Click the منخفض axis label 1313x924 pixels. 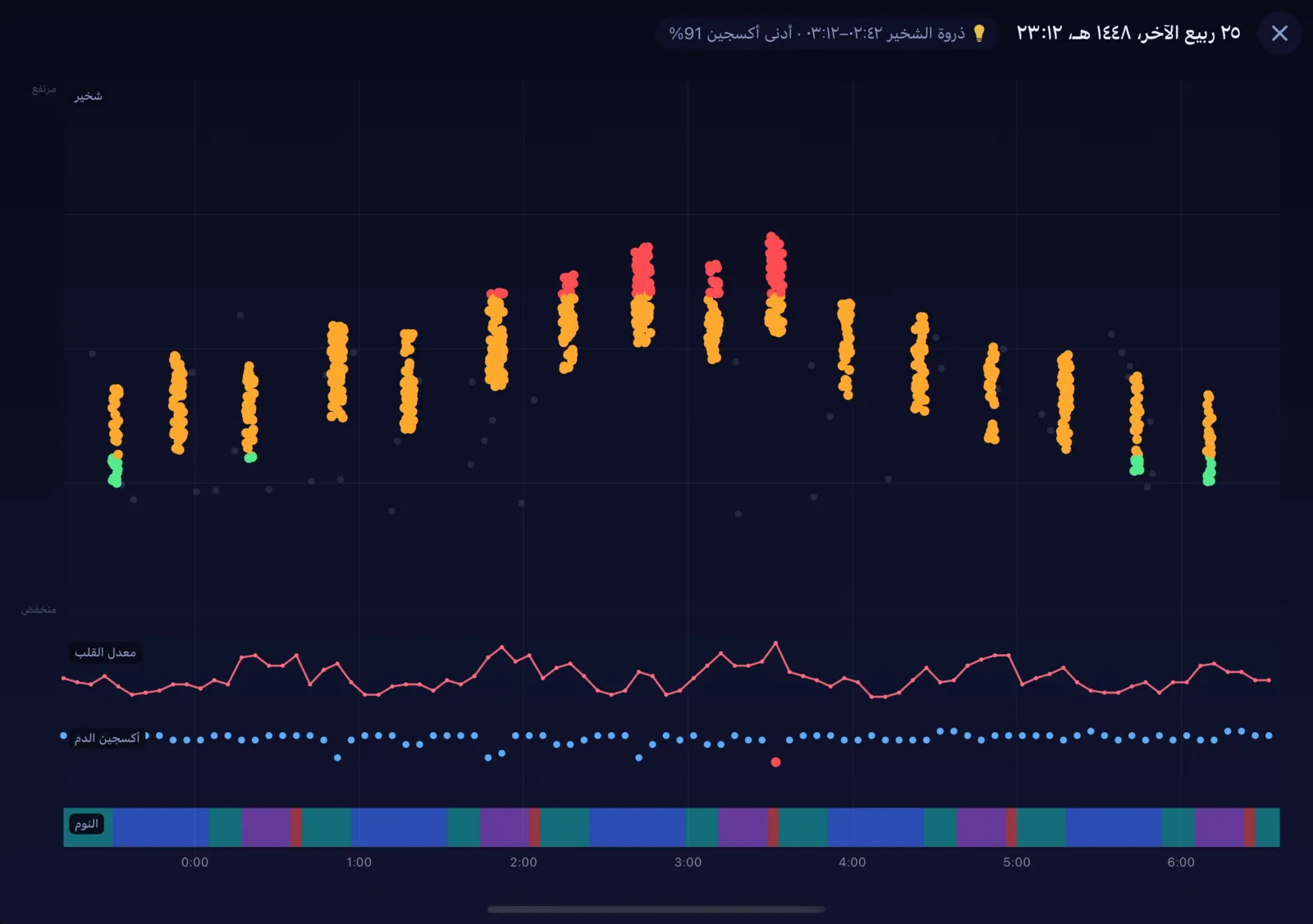39,610
